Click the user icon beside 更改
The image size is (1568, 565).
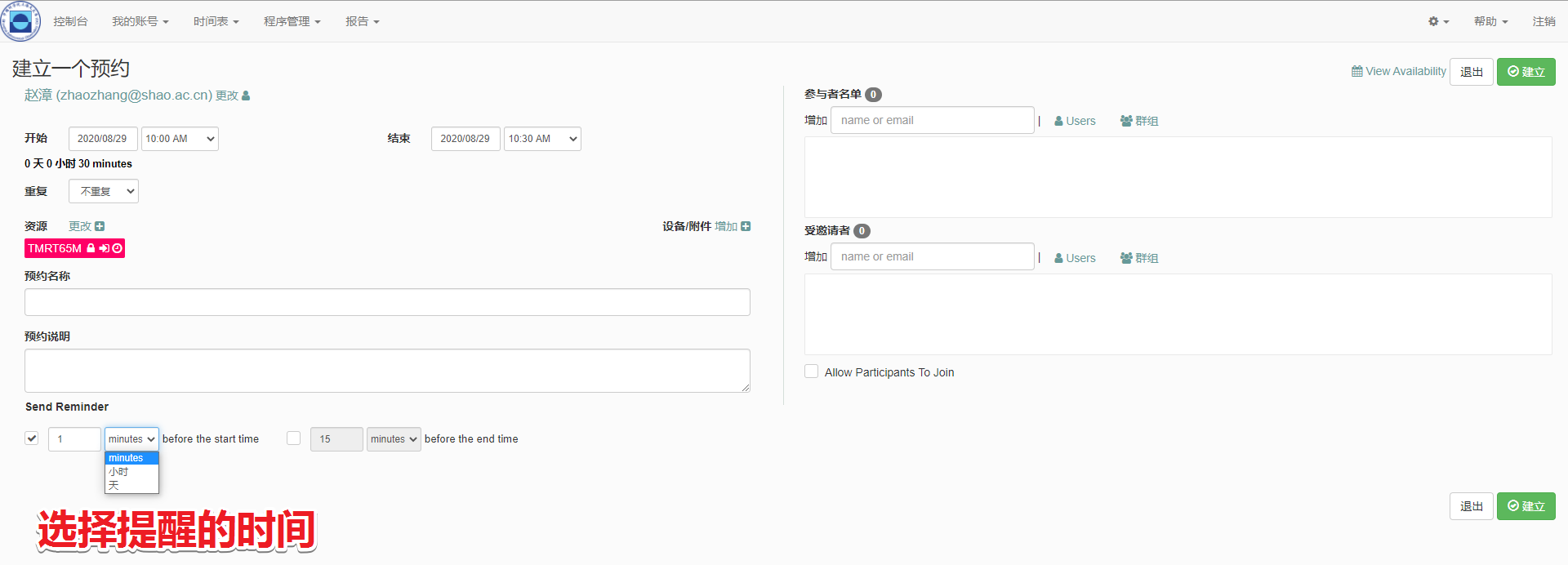click(246, 96)
